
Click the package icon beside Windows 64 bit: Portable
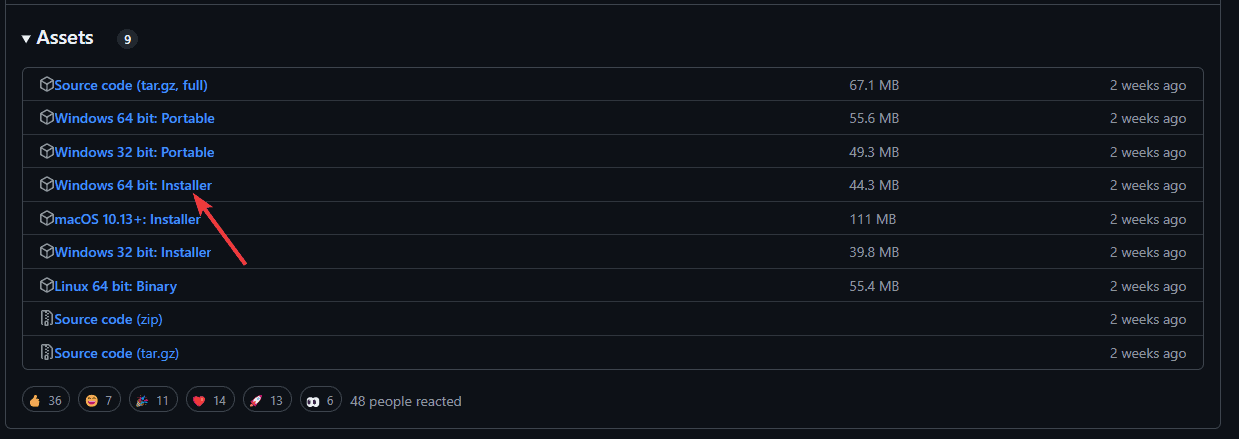[x=46, y=118]
